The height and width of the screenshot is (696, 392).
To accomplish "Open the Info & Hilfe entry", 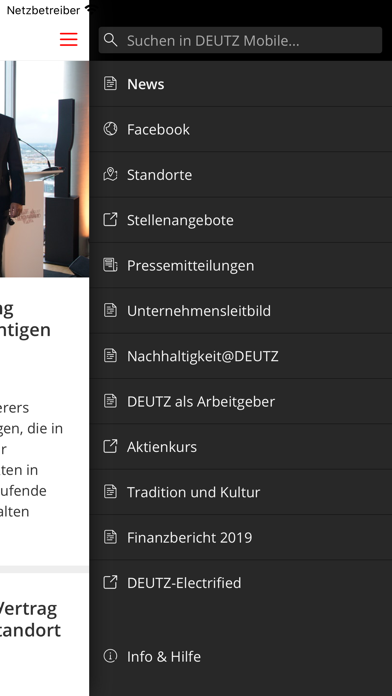I will coord(241,656).
